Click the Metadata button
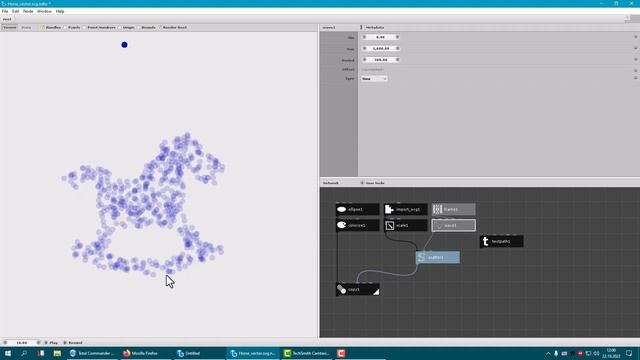Screen dimensions: 640x360 coord(372,27)
